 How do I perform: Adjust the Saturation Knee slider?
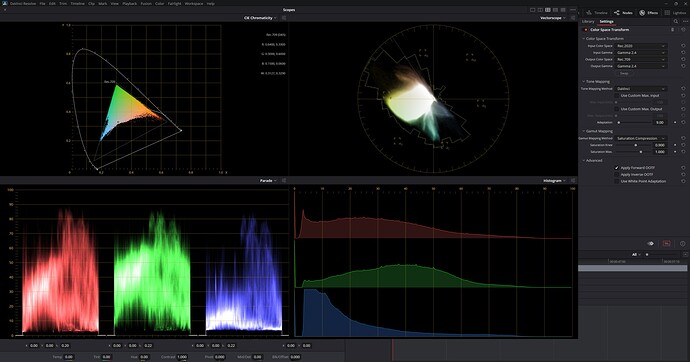pyautogui.click(x=633, y=145)
